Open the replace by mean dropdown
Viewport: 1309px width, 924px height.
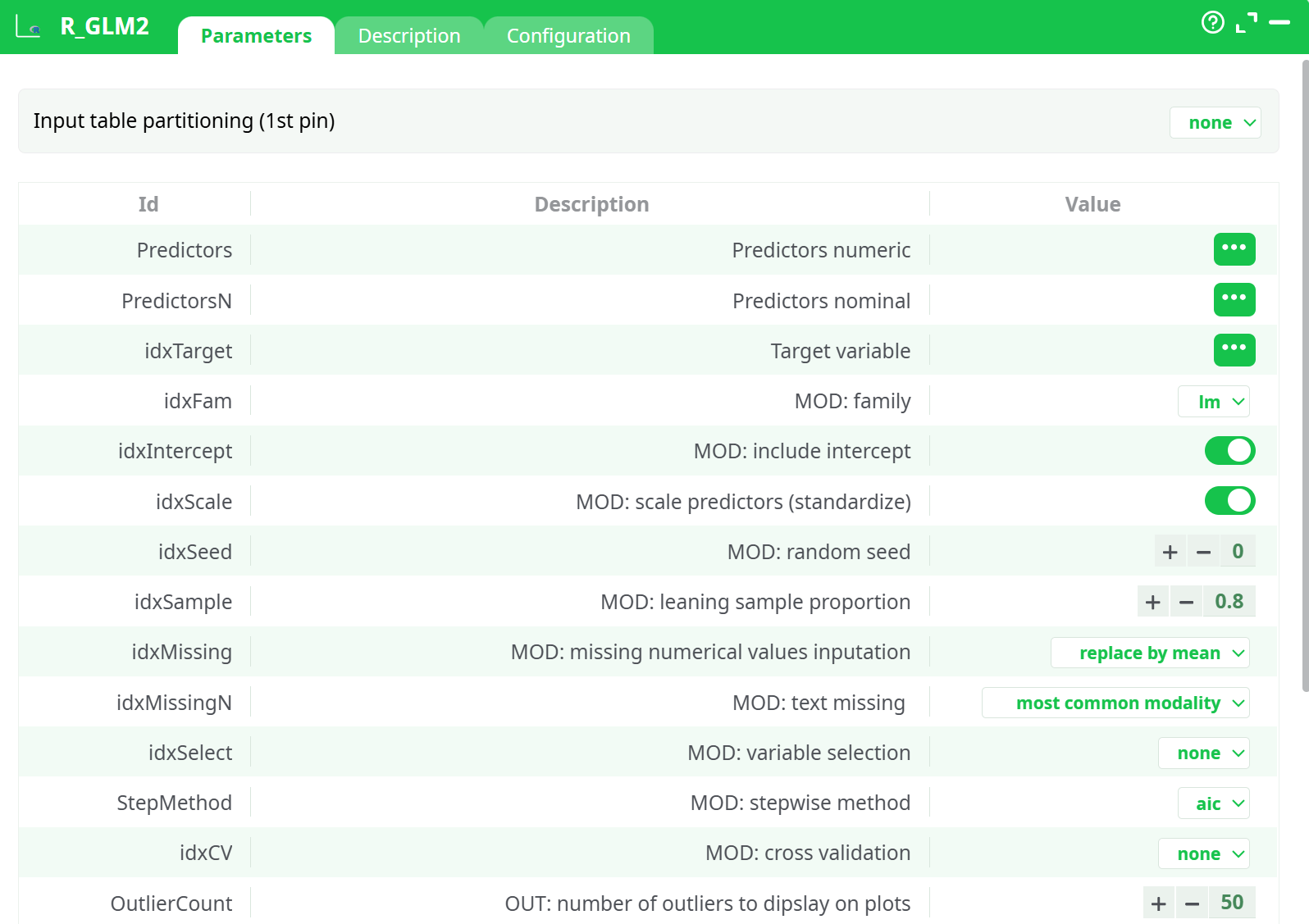point(1150,653)
